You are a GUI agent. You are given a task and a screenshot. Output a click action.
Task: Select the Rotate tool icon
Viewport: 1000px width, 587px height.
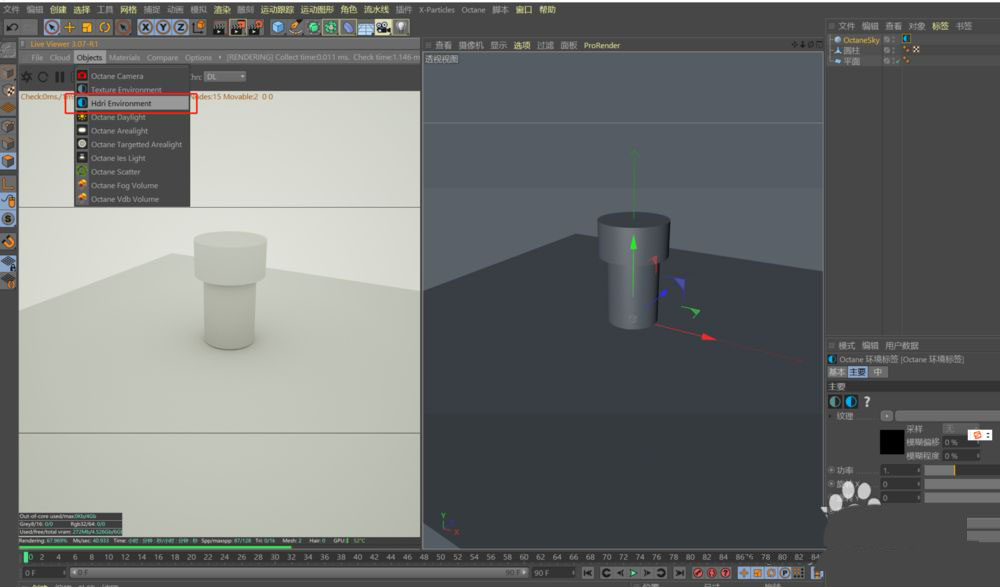click(x=104, y=27)
